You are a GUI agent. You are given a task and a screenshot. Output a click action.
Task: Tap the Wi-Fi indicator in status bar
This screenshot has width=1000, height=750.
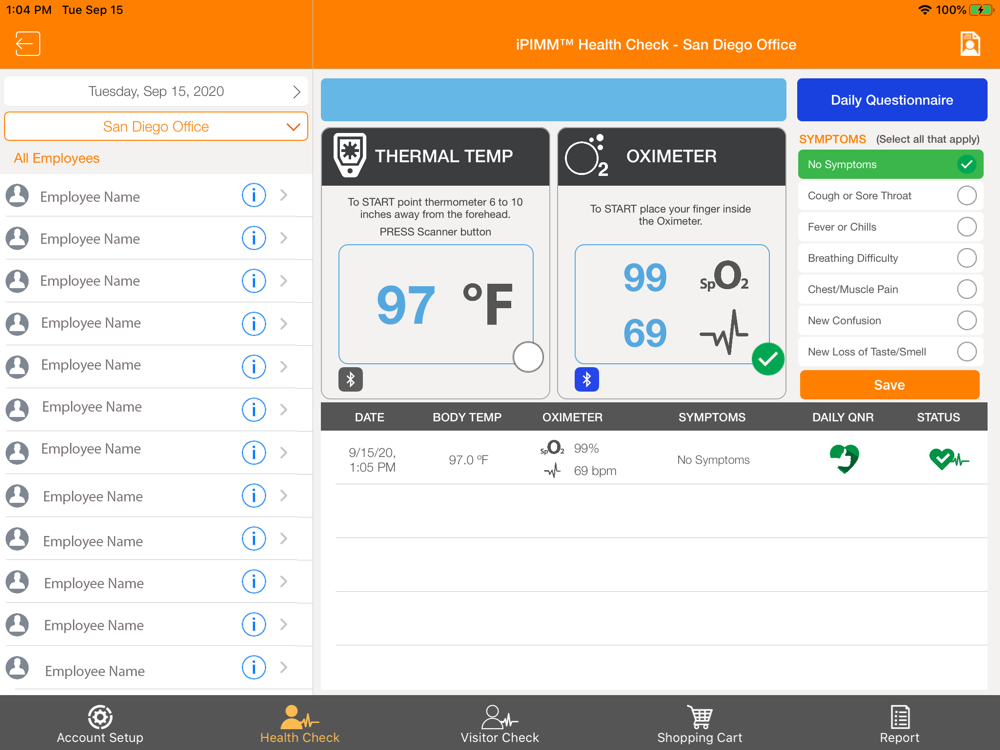point(924,10)
